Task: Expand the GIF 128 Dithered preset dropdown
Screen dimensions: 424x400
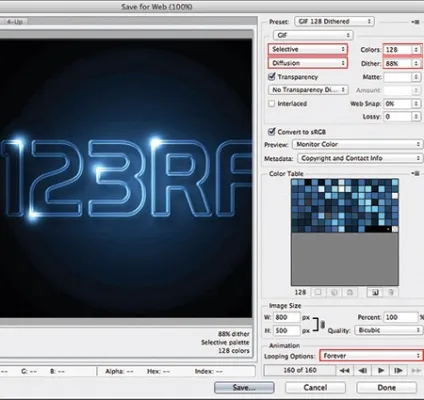Action: 334,22
